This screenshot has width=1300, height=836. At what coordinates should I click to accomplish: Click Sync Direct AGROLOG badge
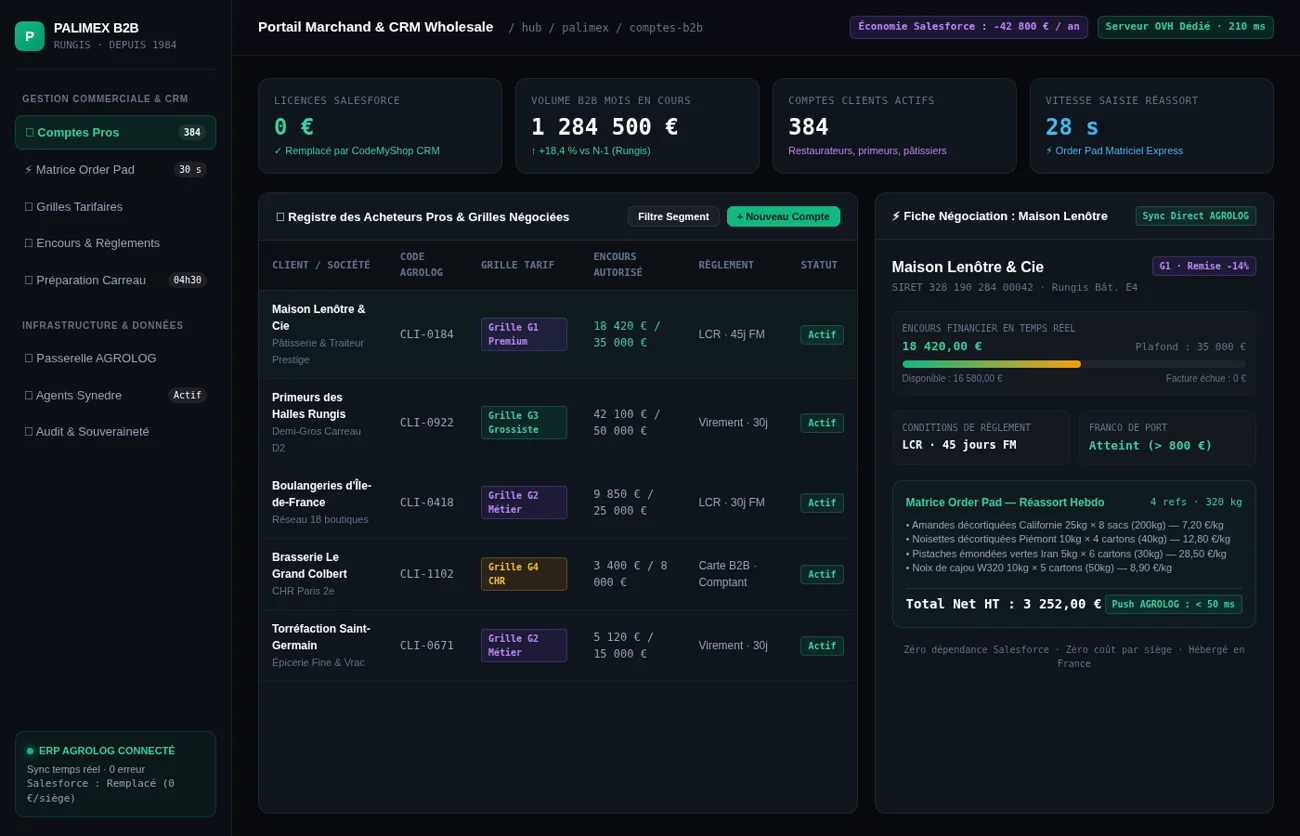1195,216
